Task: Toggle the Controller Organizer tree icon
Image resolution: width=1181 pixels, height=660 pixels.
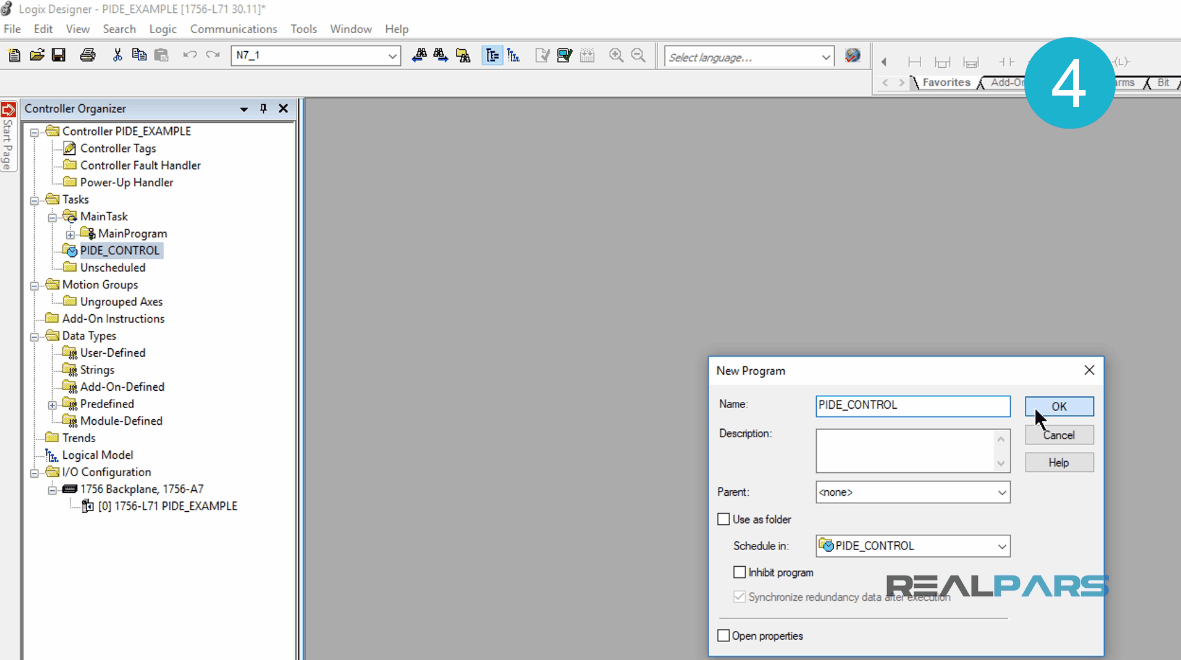Action: coord(492,55)
